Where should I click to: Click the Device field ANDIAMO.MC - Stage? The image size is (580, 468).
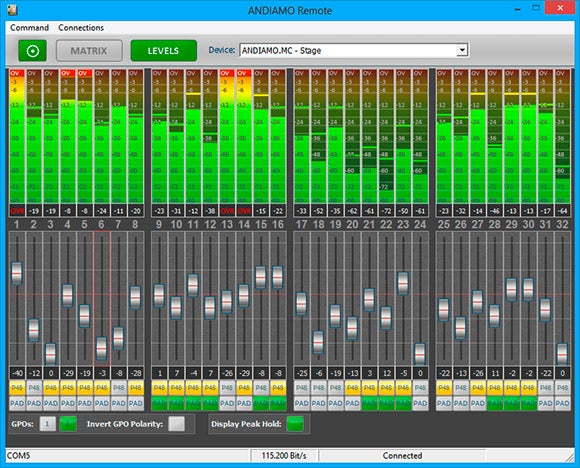354,50
